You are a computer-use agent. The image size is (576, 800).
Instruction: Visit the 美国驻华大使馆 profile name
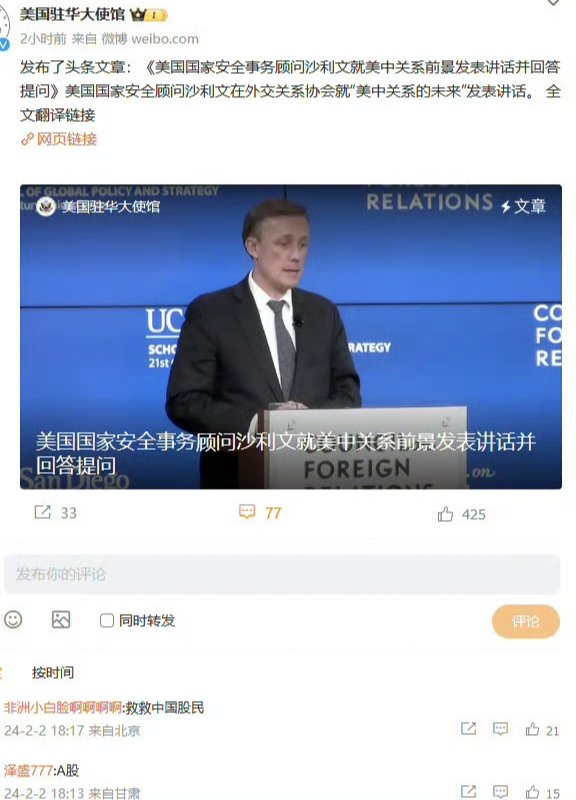(72, 14)
